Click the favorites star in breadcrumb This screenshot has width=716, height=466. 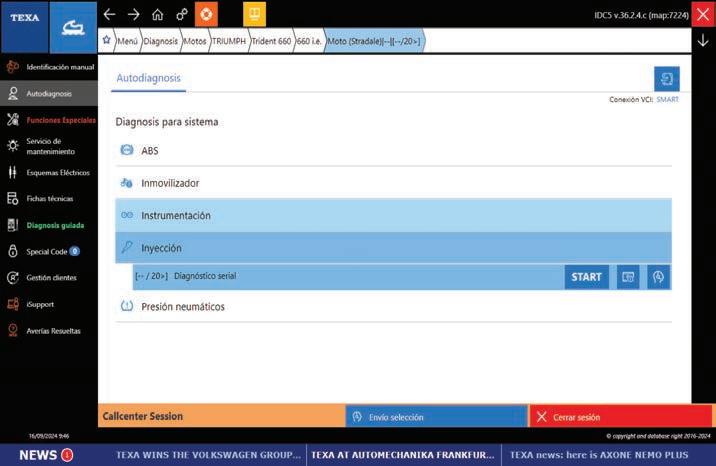[x=106, y=40]
